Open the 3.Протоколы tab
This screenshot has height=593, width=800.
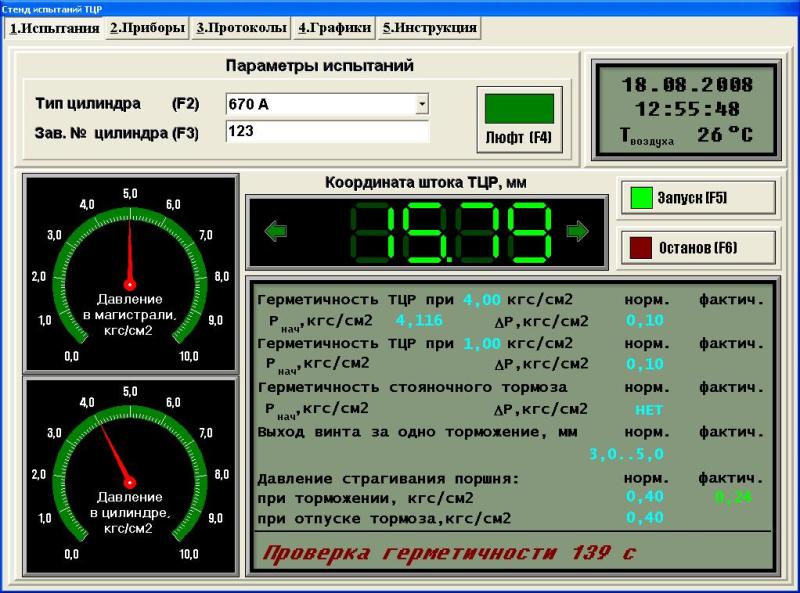pyautogui.click(x=241, y=28)
